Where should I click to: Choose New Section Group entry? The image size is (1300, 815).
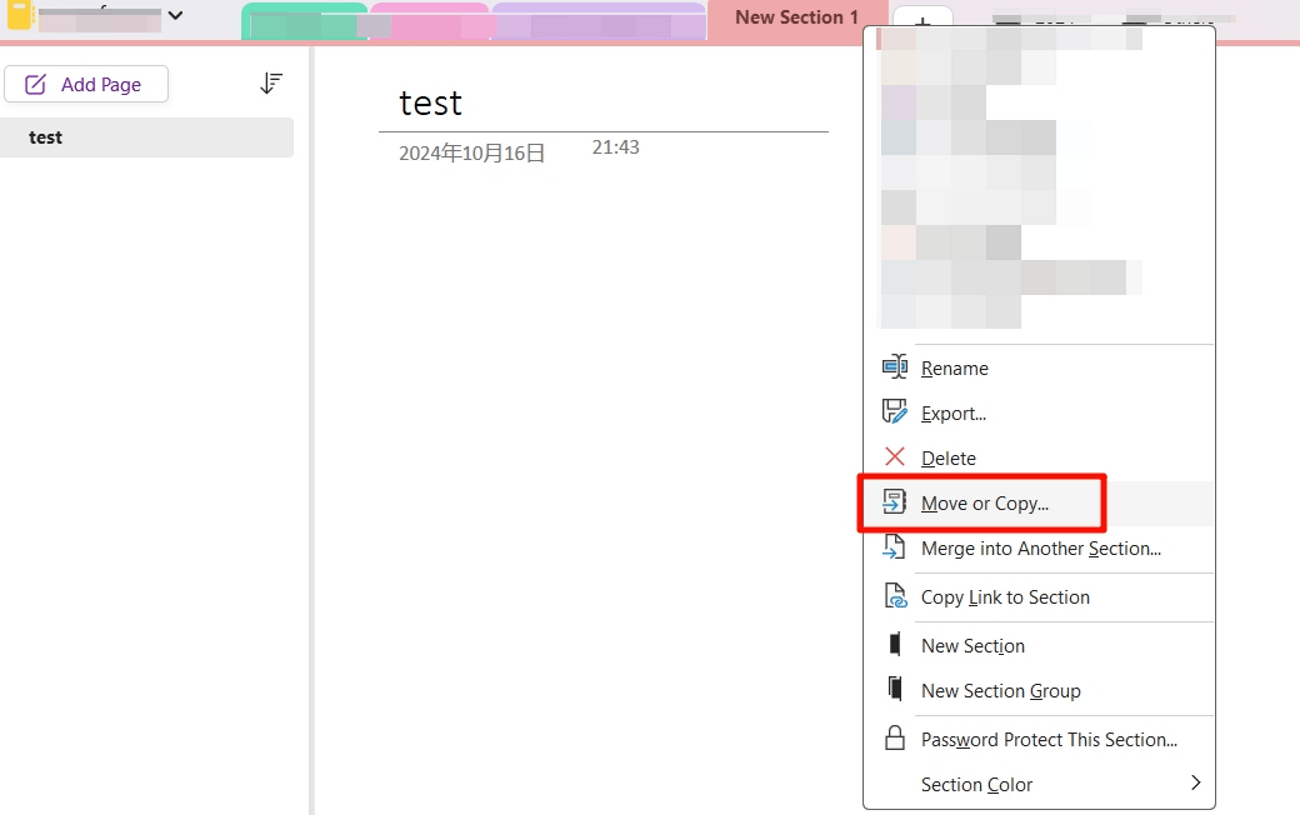coord(1040,691)
